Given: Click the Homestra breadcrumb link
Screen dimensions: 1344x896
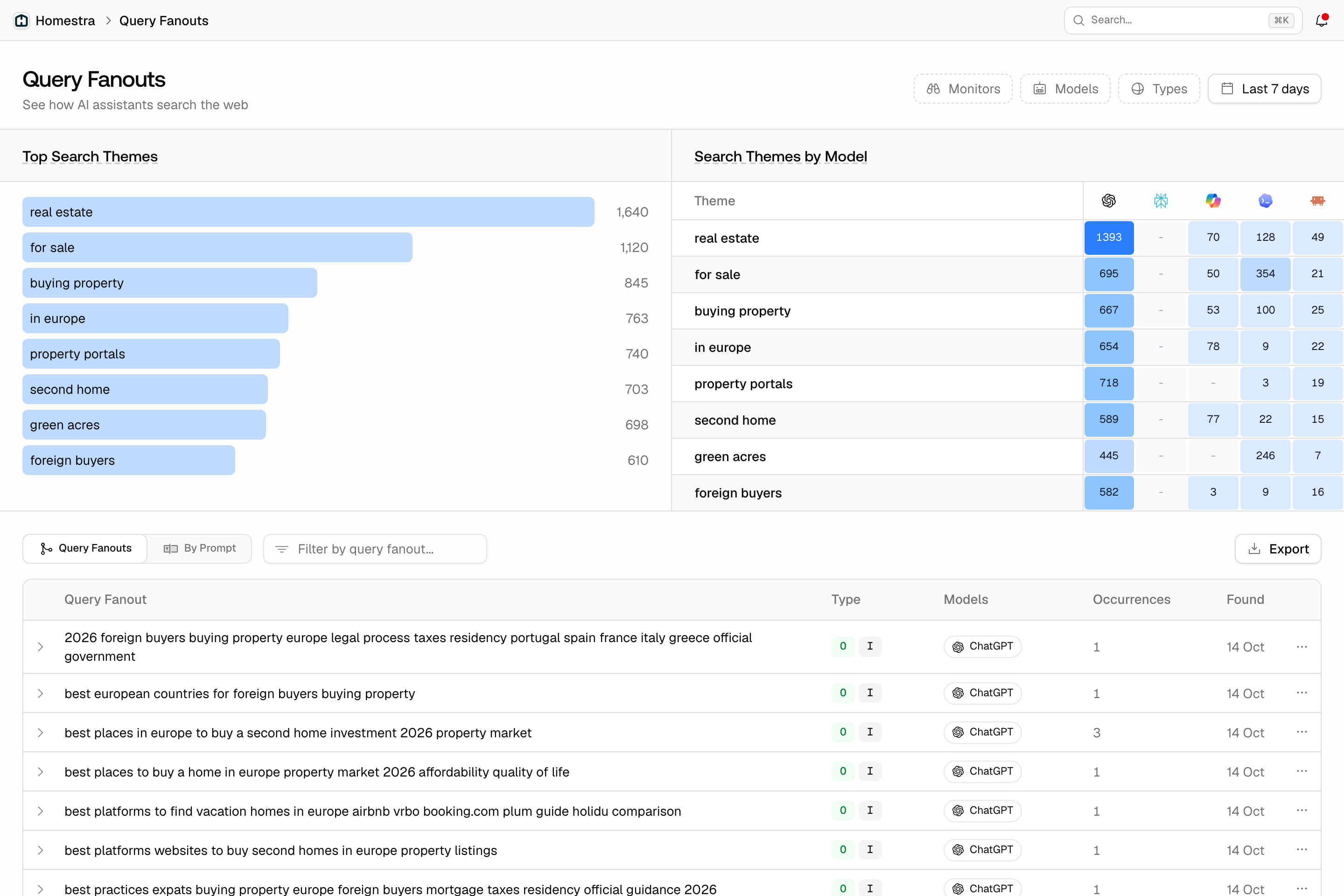Looking at the screenshot, I should 65,21.
